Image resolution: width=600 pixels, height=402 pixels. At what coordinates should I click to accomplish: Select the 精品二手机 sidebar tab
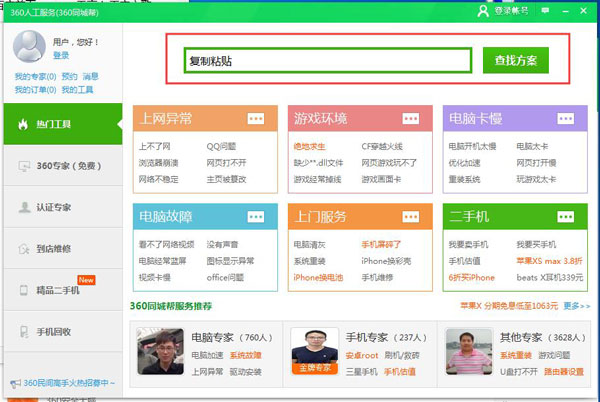point(63,290)
